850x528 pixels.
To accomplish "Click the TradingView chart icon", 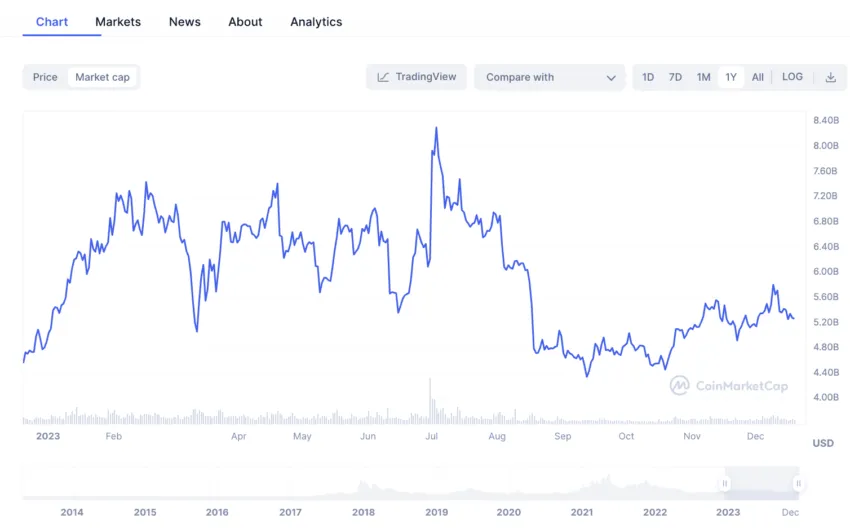I will tap(383, 77).
